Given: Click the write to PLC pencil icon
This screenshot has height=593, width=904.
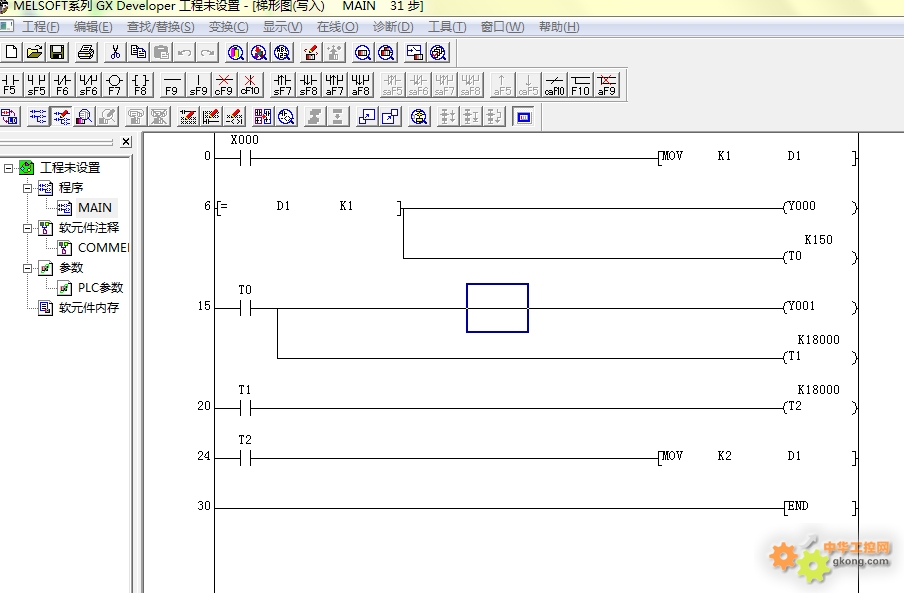Looking at the screenshot, I should (x=310, y=53).
